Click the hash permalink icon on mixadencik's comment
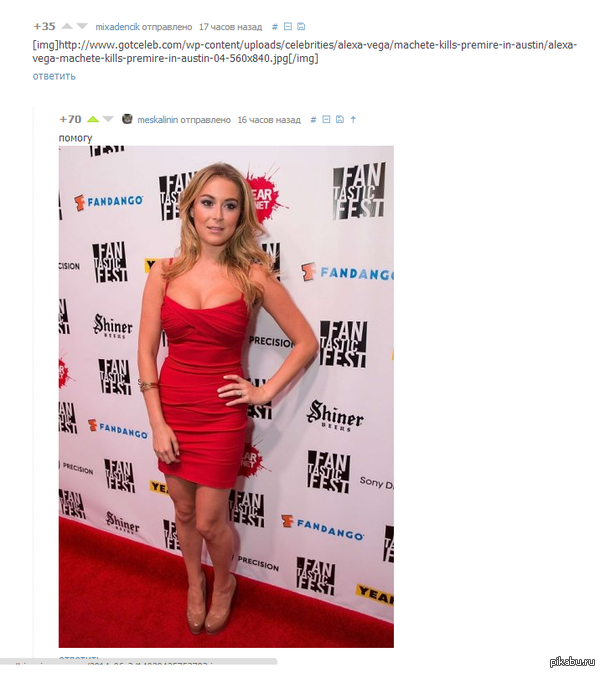Screen dimensions: 600x673 coord(275,27)
